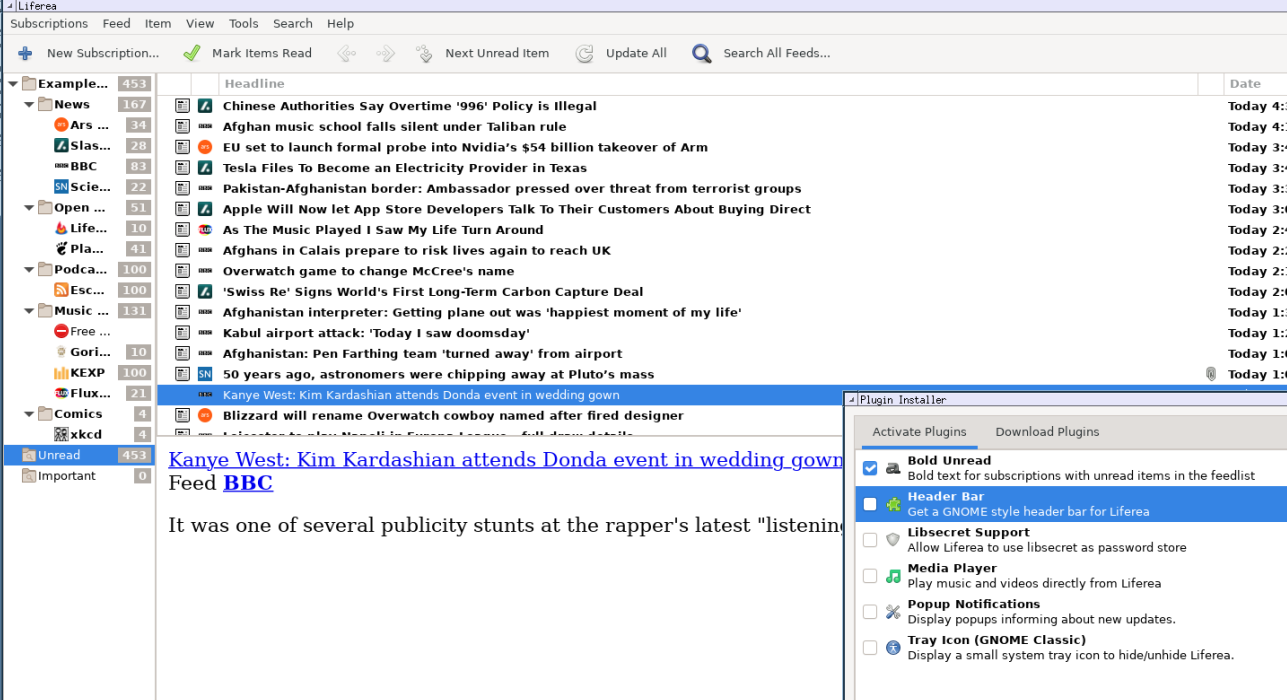This screenshot has height=700, width=1287.
Task: Collapse the News folder in feed list
Action: pyautogui.click(x=29, y=105)
